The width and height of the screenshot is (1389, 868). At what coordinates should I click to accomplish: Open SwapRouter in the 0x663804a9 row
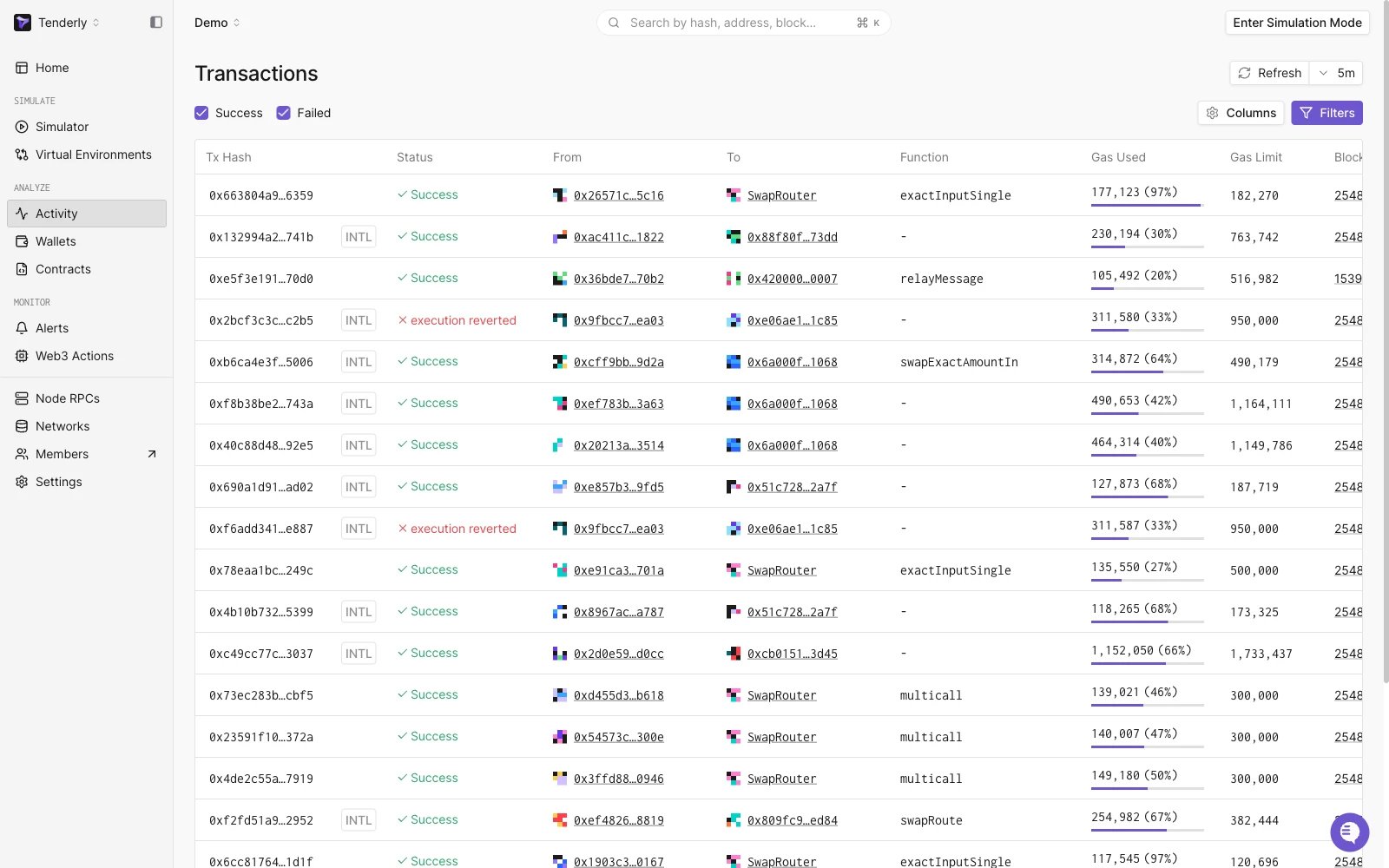point(782,195)
